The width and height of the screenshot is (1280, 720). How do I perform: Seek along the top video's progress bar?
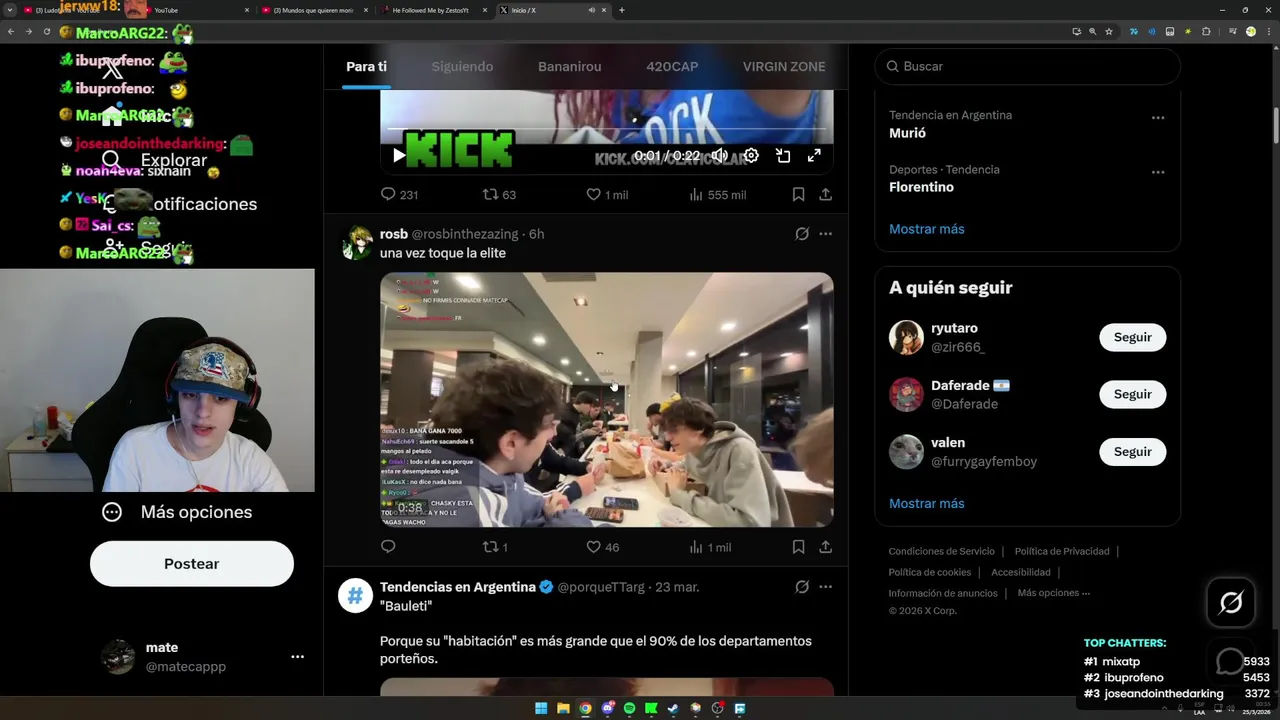pyautogui.click(x=607, y=129)
